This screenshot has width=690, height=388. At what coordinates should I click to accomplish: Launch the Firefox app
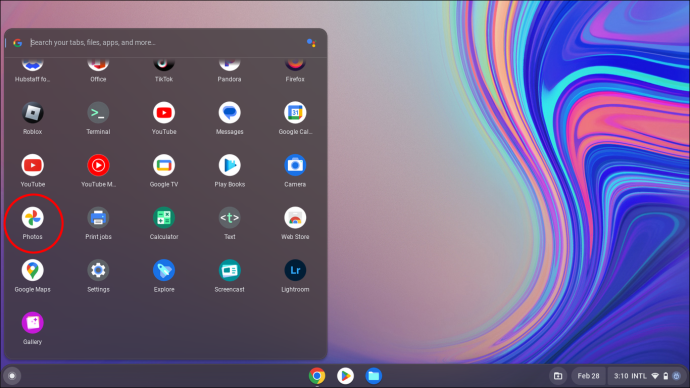click(295, 64)
